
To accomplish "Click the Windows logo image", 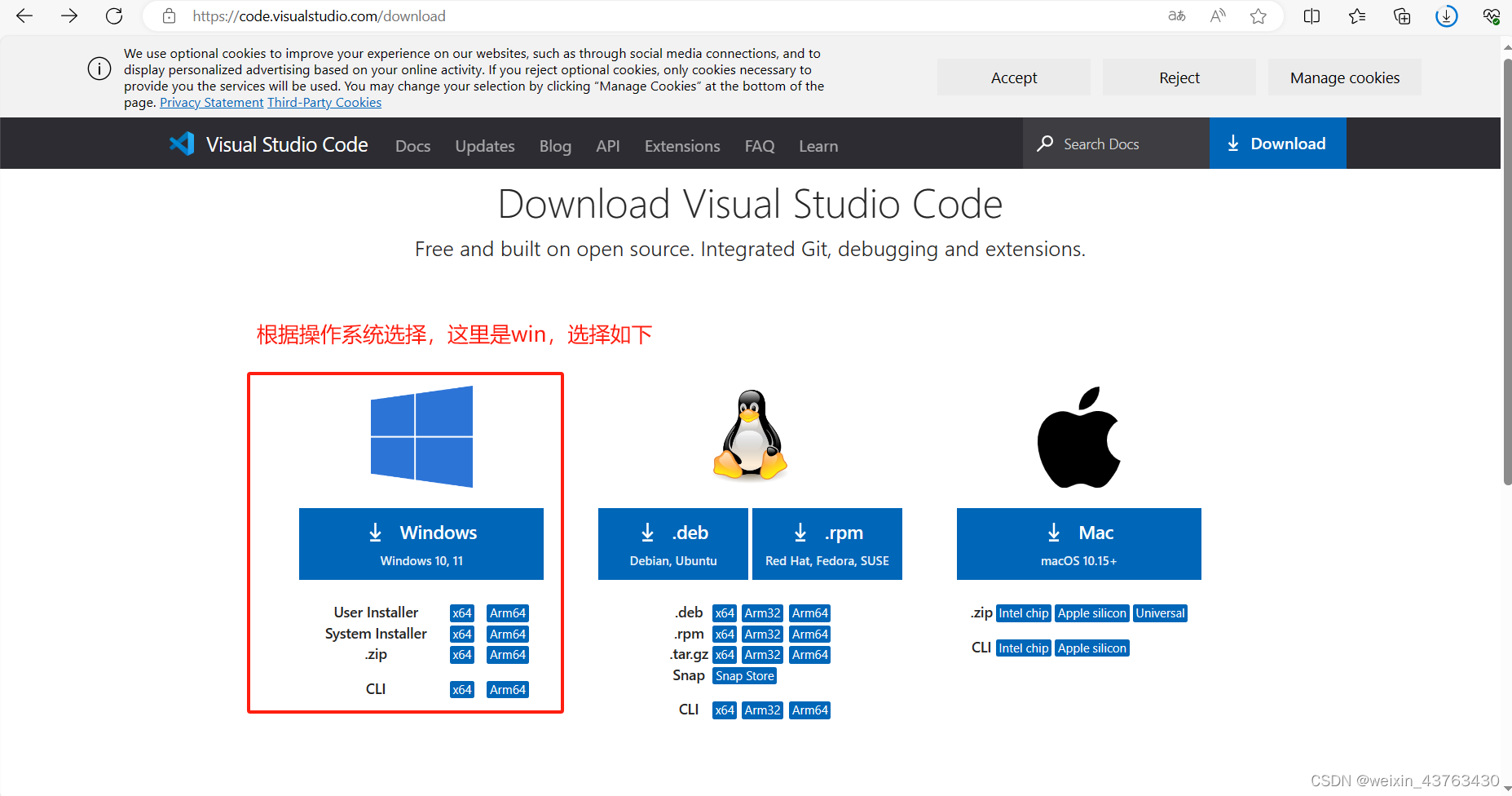I will point(421,436).
